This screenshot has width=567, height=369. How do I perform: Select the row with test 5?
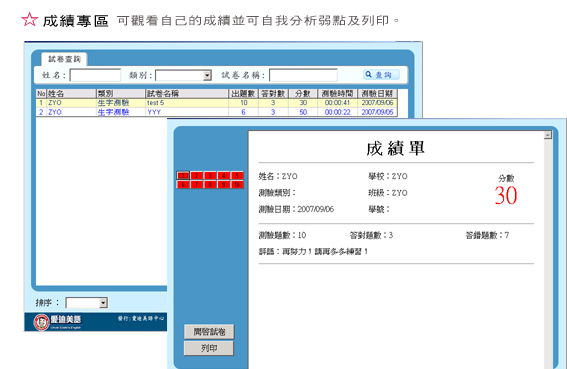(217, 103)
